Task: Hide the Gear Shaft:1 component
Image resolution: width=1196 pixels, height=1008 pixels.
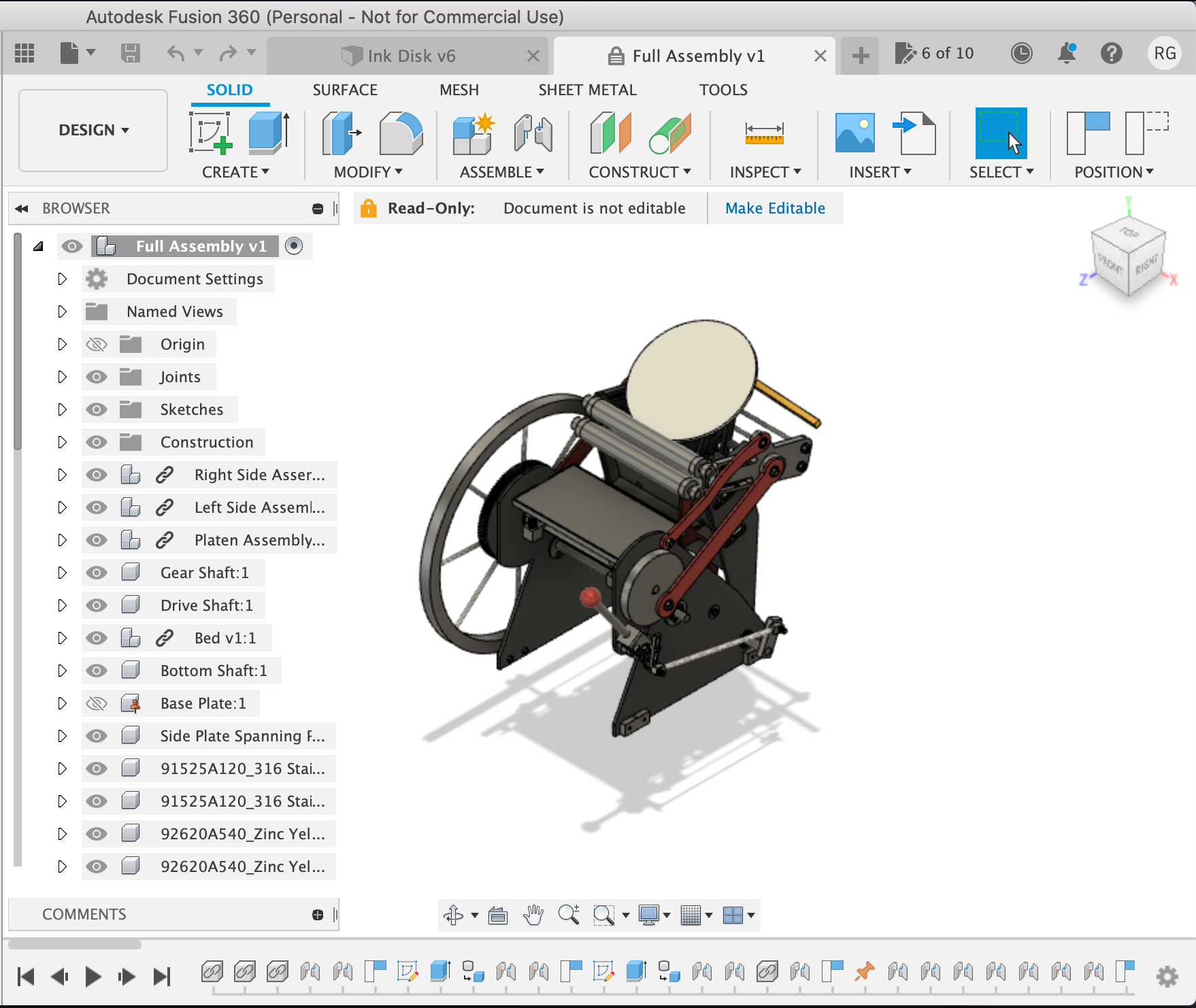Action: [x=97, y=573]
